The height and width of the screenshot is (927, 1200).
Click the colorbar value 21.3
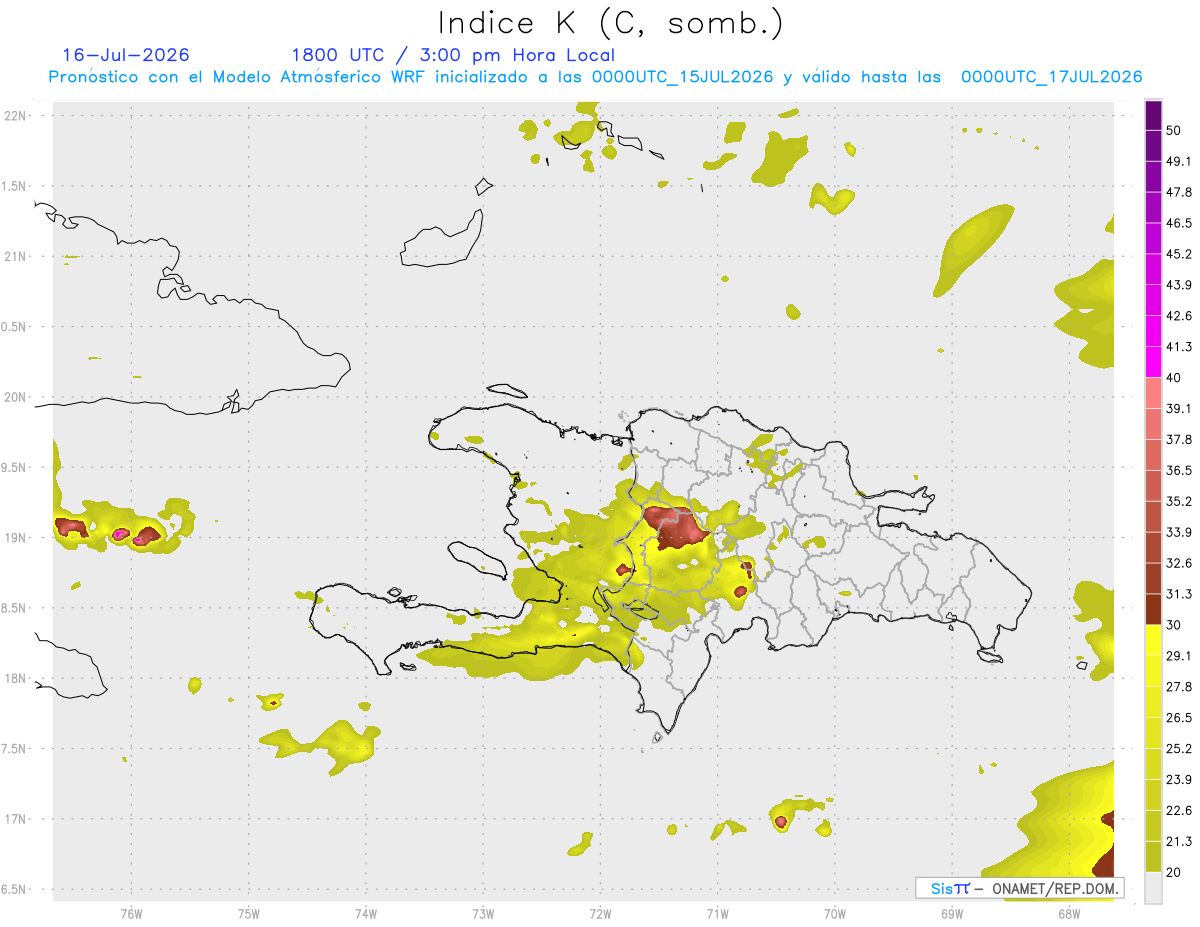click(1179, 841)
